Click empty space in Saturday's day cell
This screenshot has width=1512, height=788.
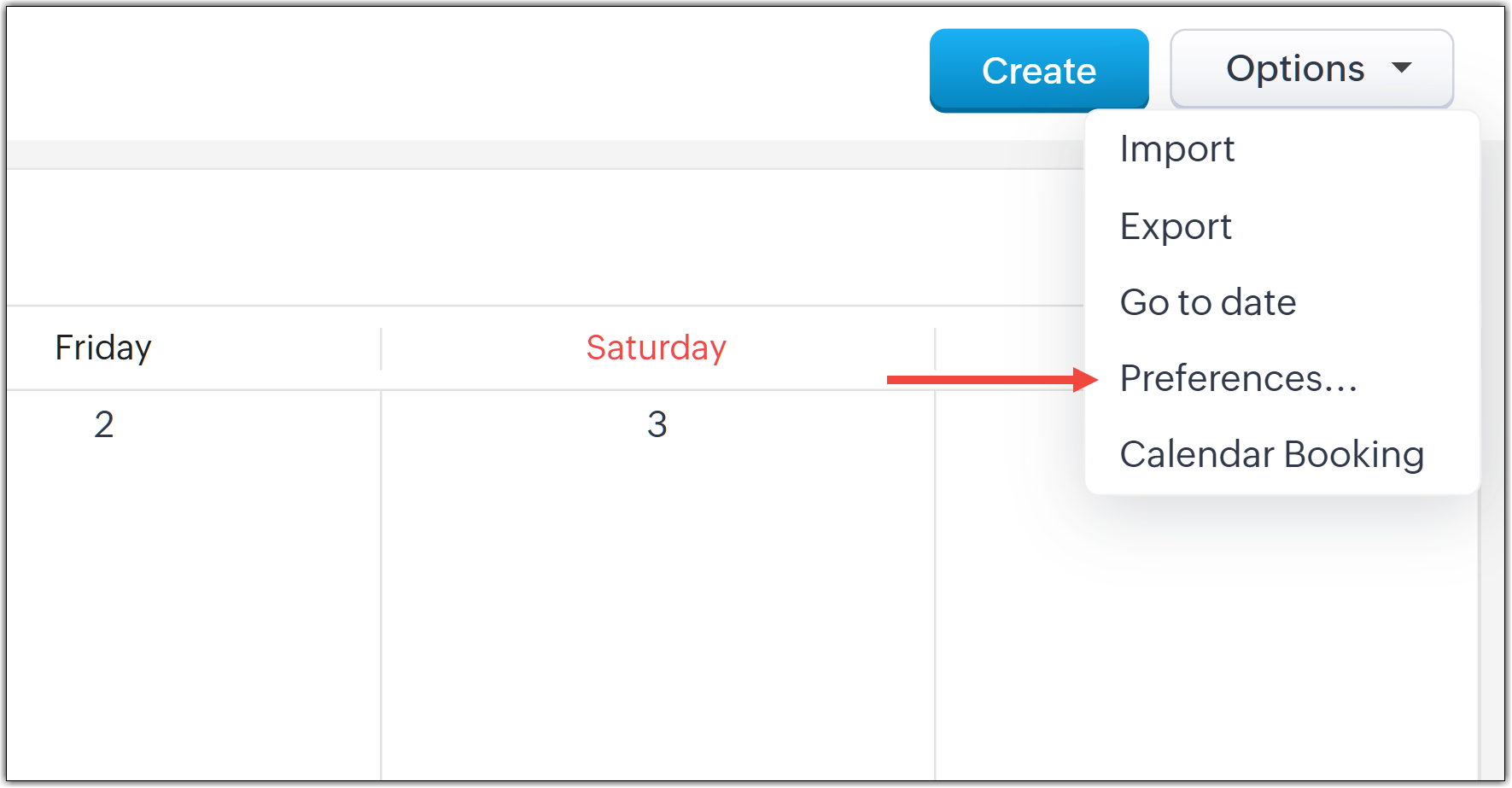point(657,598)
